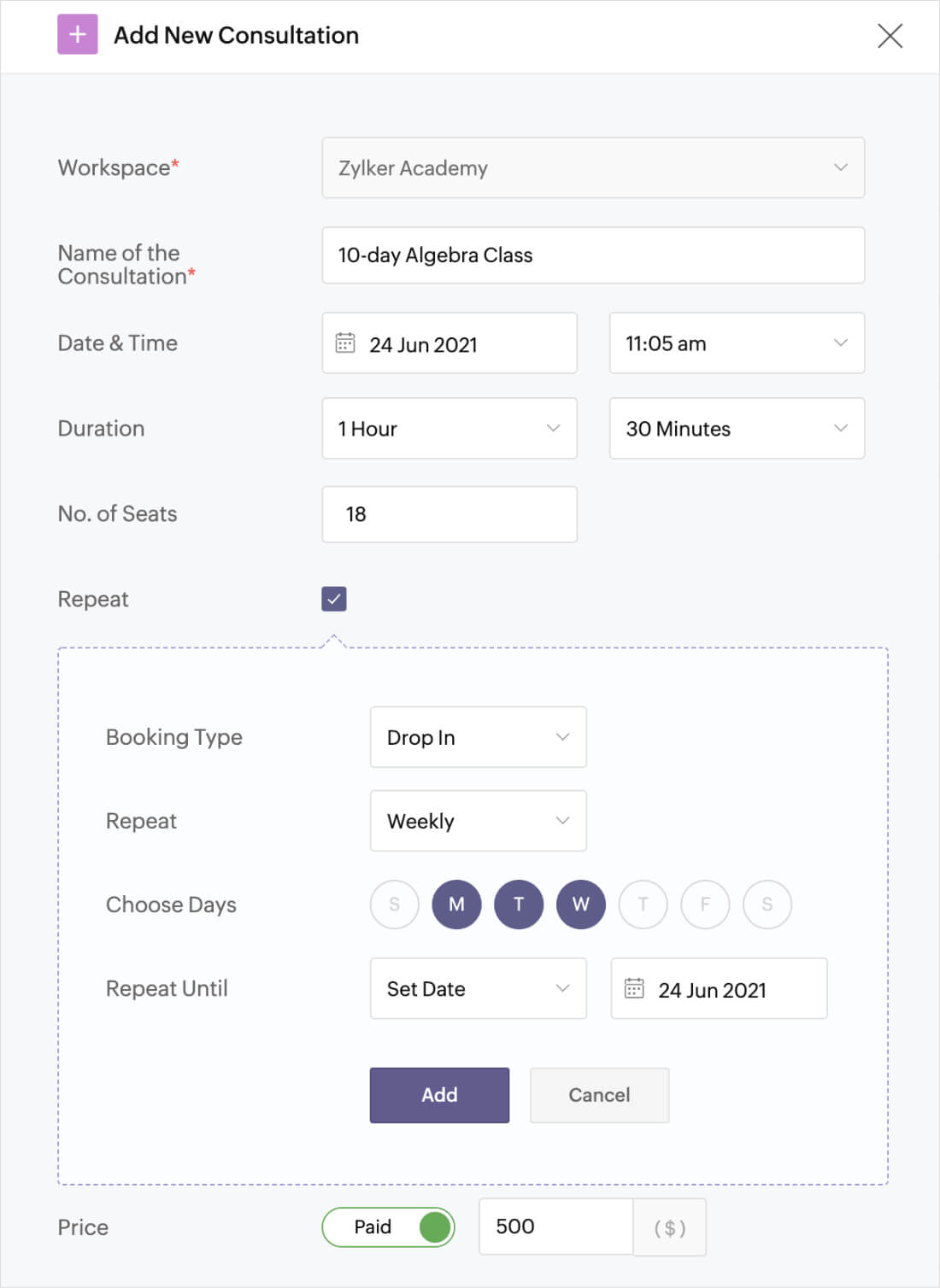Uncheck the Repeat checkbox
The width and height of the screenshot is (940, 1288).
click(334, 599)
